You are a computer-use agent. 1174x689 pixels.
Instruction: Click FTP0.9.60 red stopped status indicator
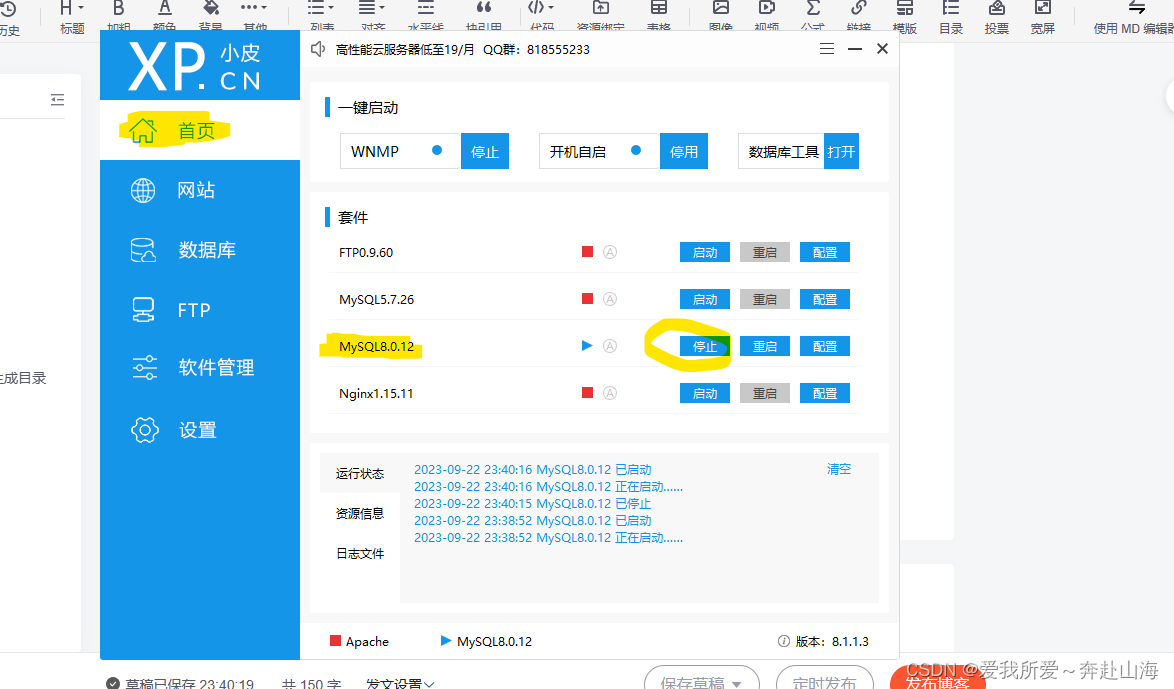click(588, 252)
